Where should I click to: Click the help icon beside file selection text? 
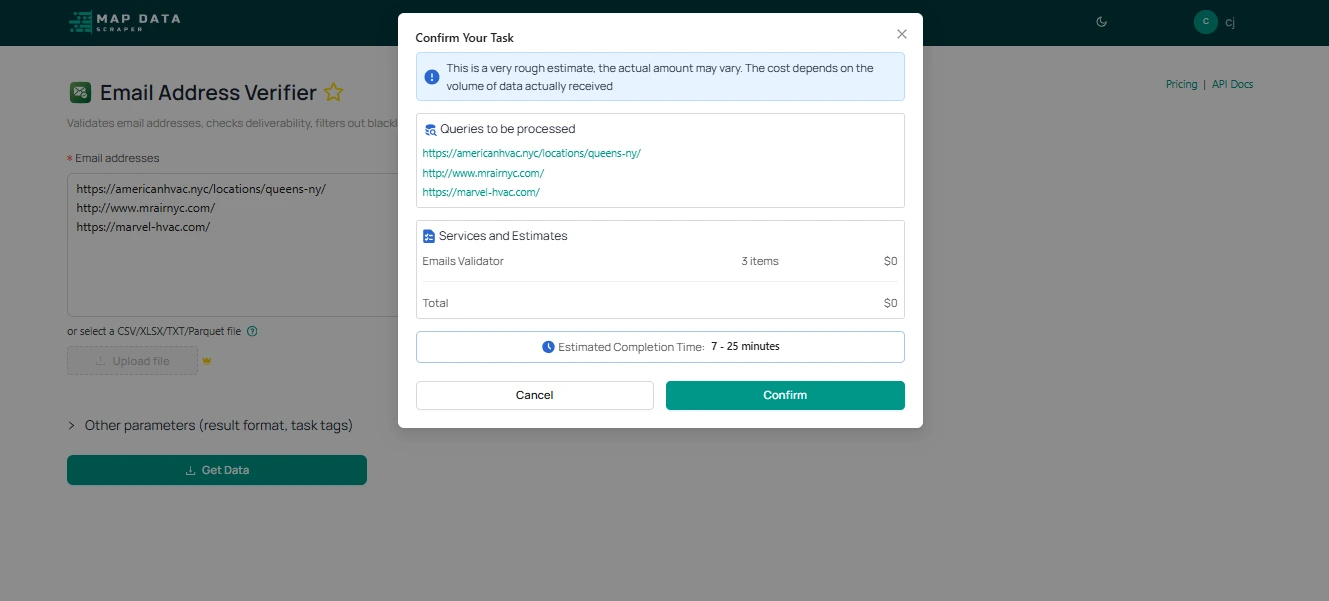[x=252, y=331]
